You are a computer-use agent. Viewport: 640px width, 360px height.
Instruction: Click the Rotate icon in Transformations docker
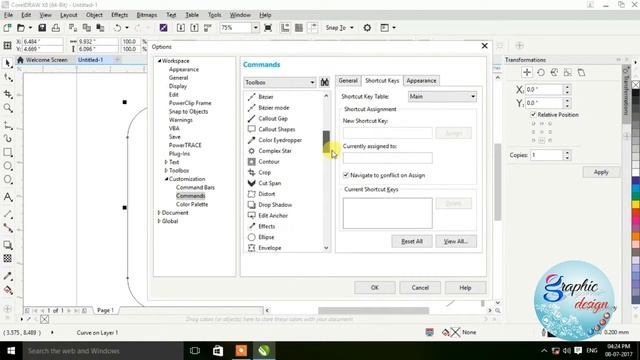coord(541,73)
